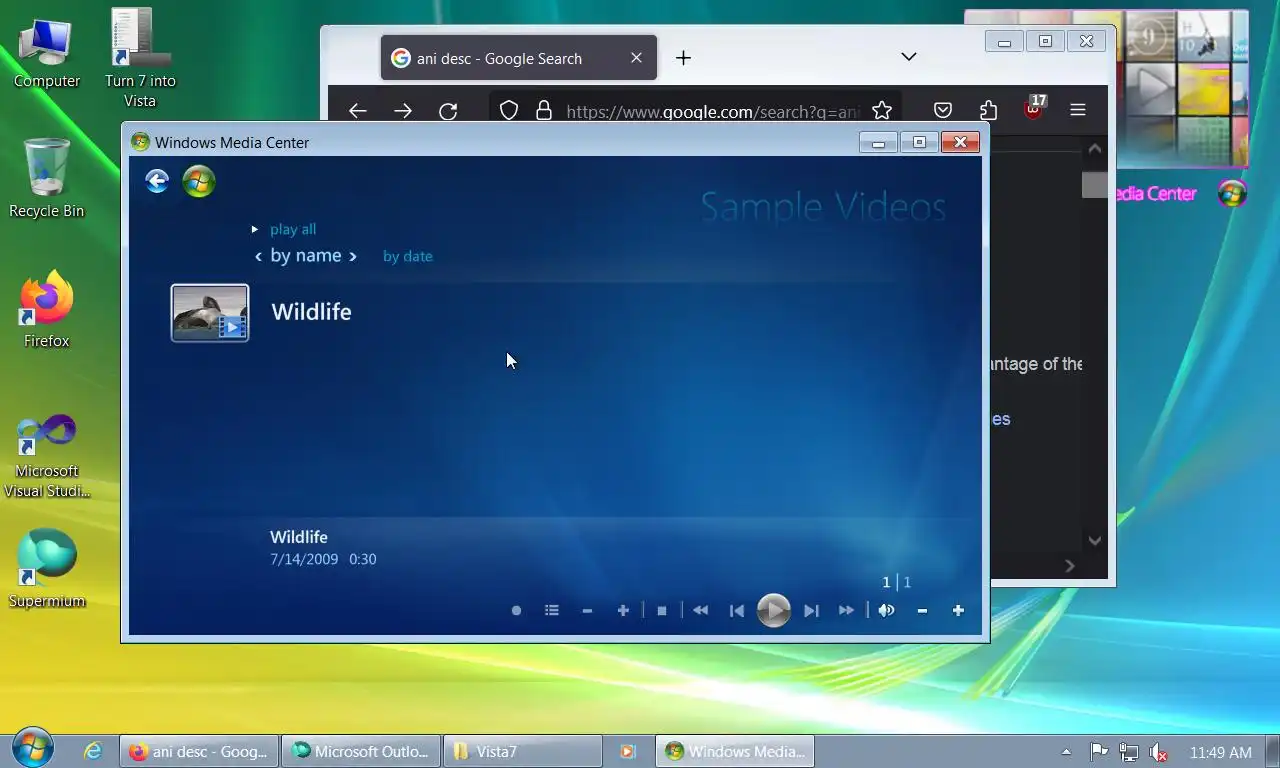
Task: Close the ani desc Firefox tab
Action: point(636,58)
